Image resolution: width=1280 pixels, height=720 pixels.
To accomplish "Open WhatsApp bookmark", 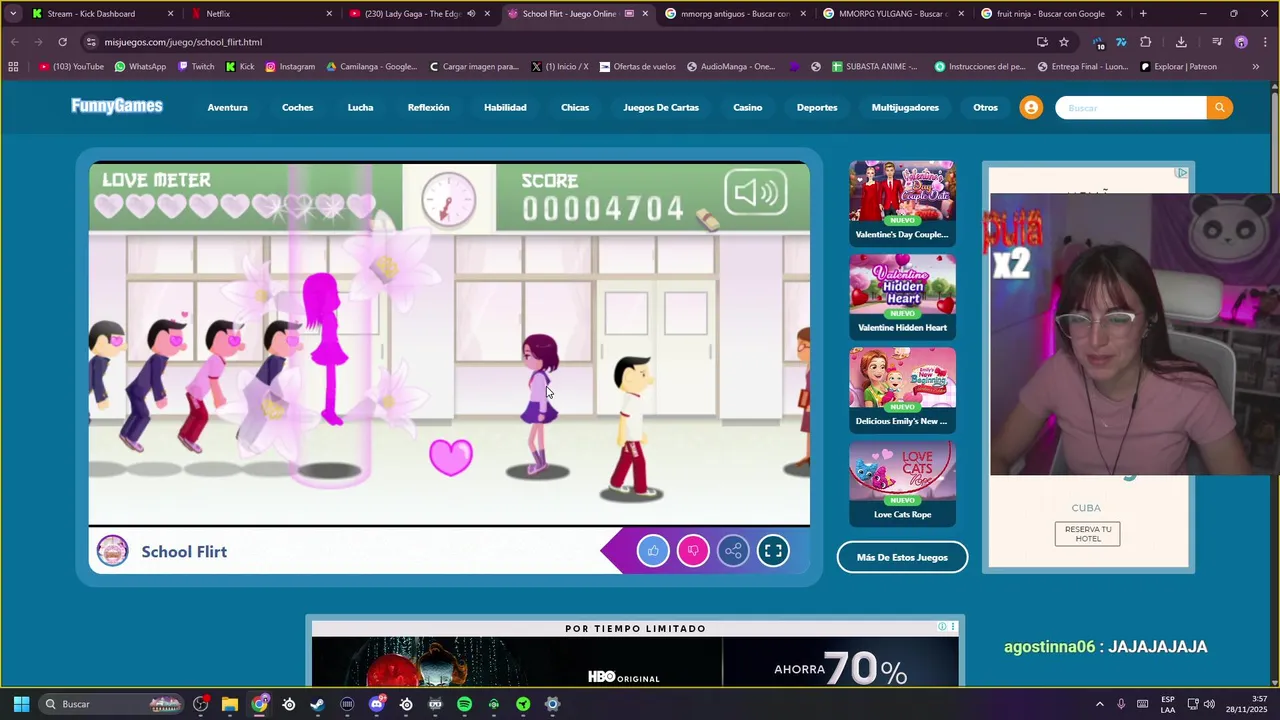I will pos(140,67).
